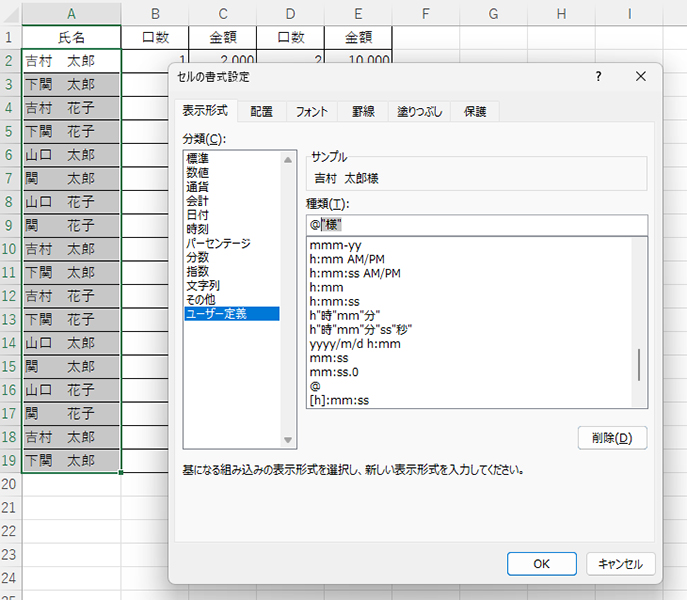Viewport: 687px width, 600px height.
Task: Switch to the 罫線 tab
Action: pyautogui.click(x=363, y=112)
